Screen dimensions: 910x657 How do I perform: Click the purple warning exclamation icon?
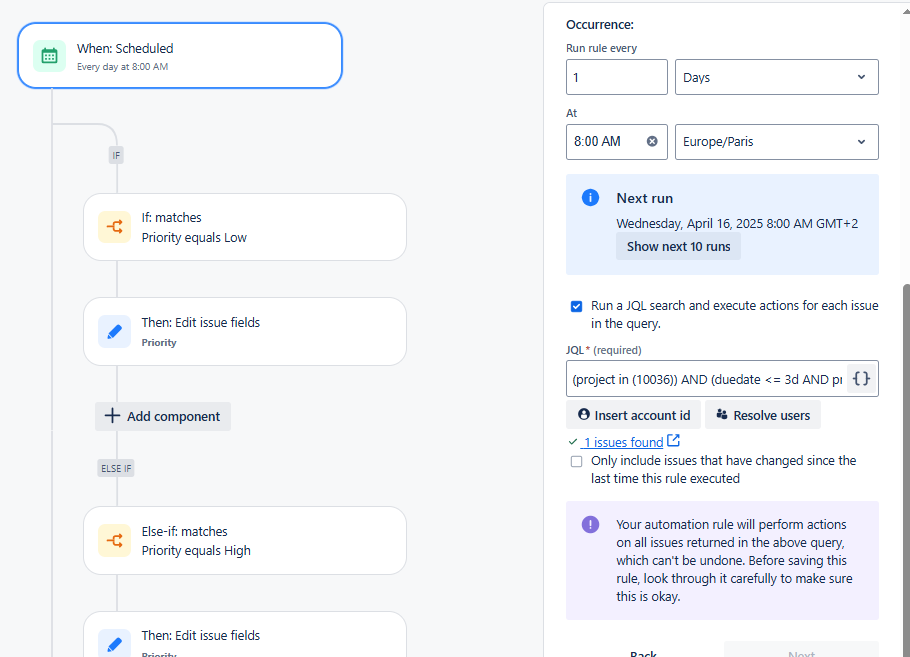[590, 525]
